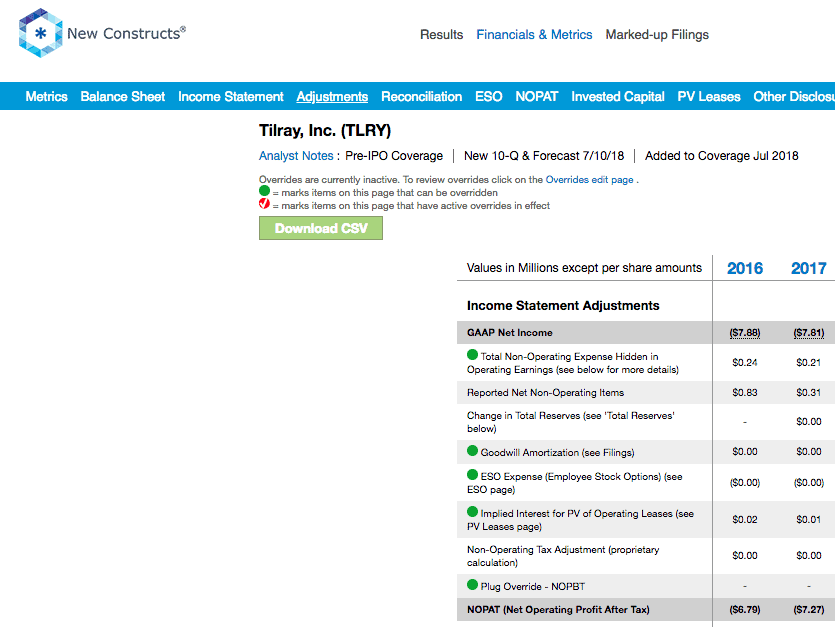835x627 pixels.
Task: Click 'Change in Total Reserves' row label
Action: tap(571, 422)
